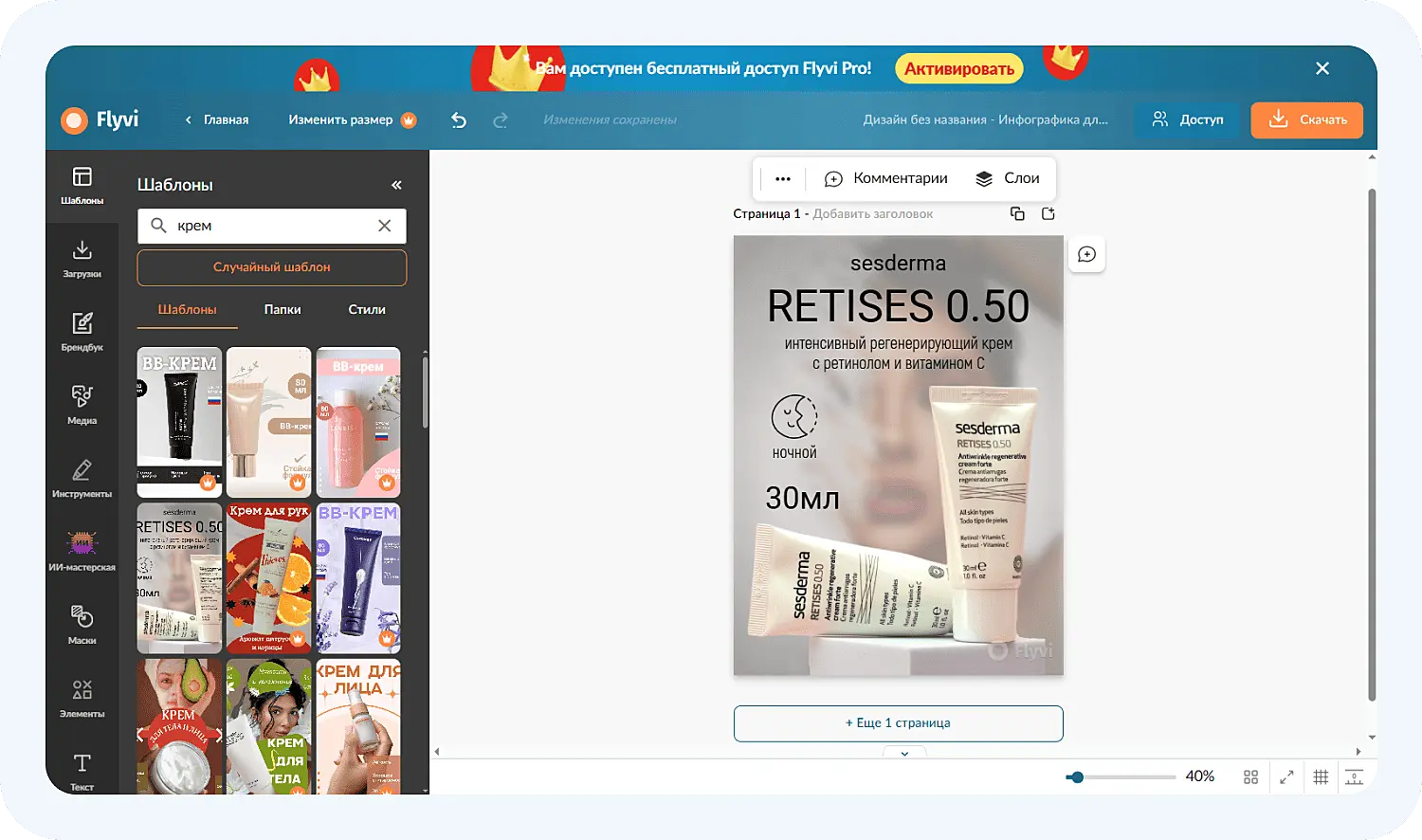Open the Загрузки uploads section
Screen dimensions: 1422x840
click(x=82, y=259)
